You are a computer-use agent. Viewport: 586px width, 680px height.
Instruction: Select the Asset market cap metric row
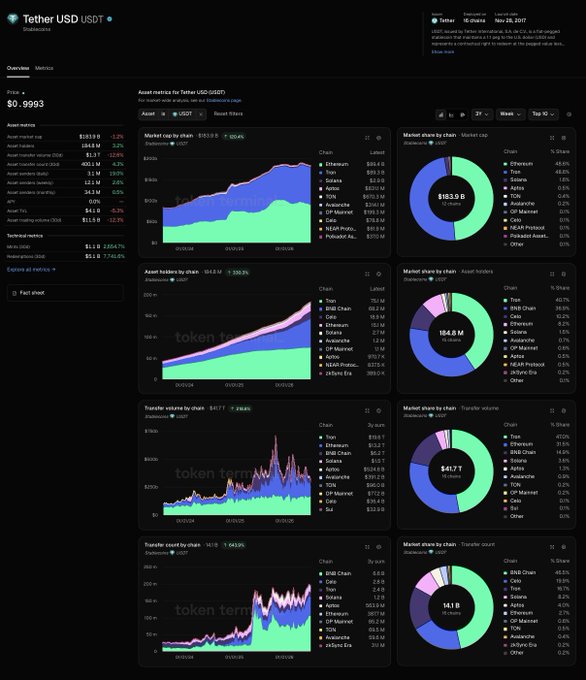click(65, 137)
